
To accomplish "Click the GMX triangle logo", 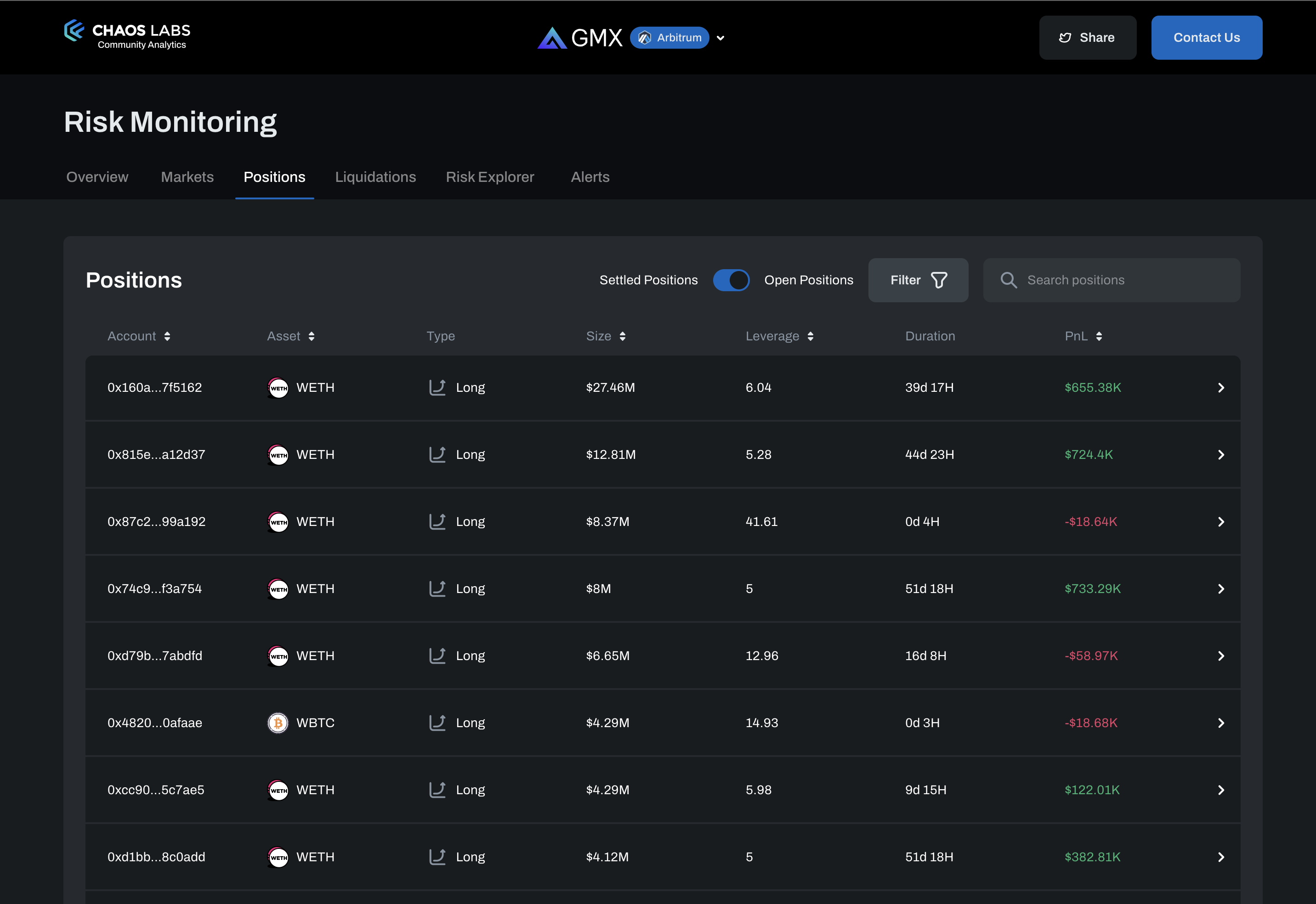I will (x=552, y=38).
